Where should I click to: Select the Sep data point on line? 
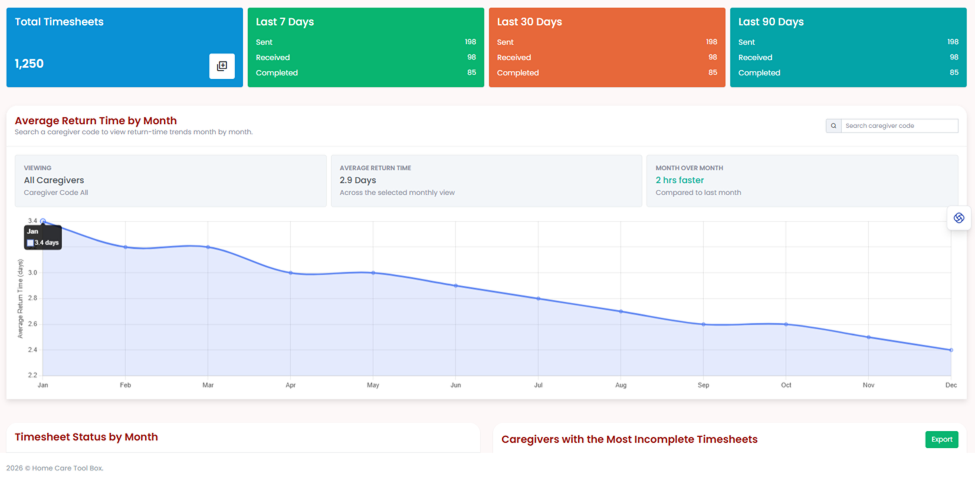click(703, 324)
